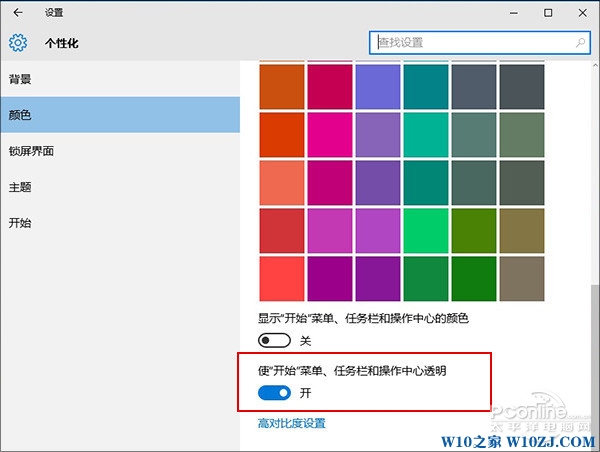
Task: Pick the dark pure green swatch in bottom row, fifth column
Action: tap(474, 279)
